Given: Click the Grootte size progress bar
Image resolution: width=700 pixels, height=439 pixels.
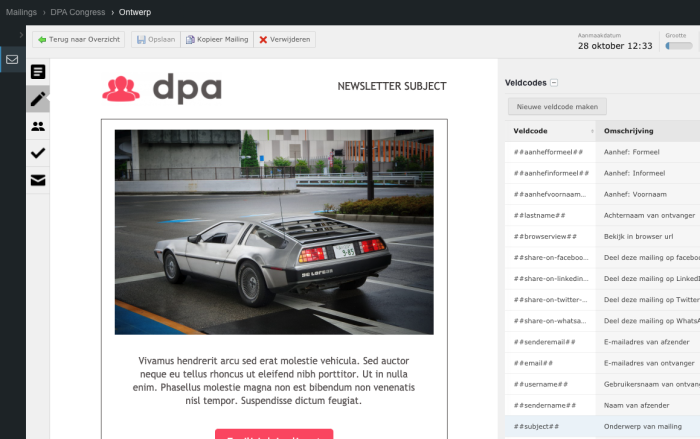Looking at the screenshot, I should 678,45.
